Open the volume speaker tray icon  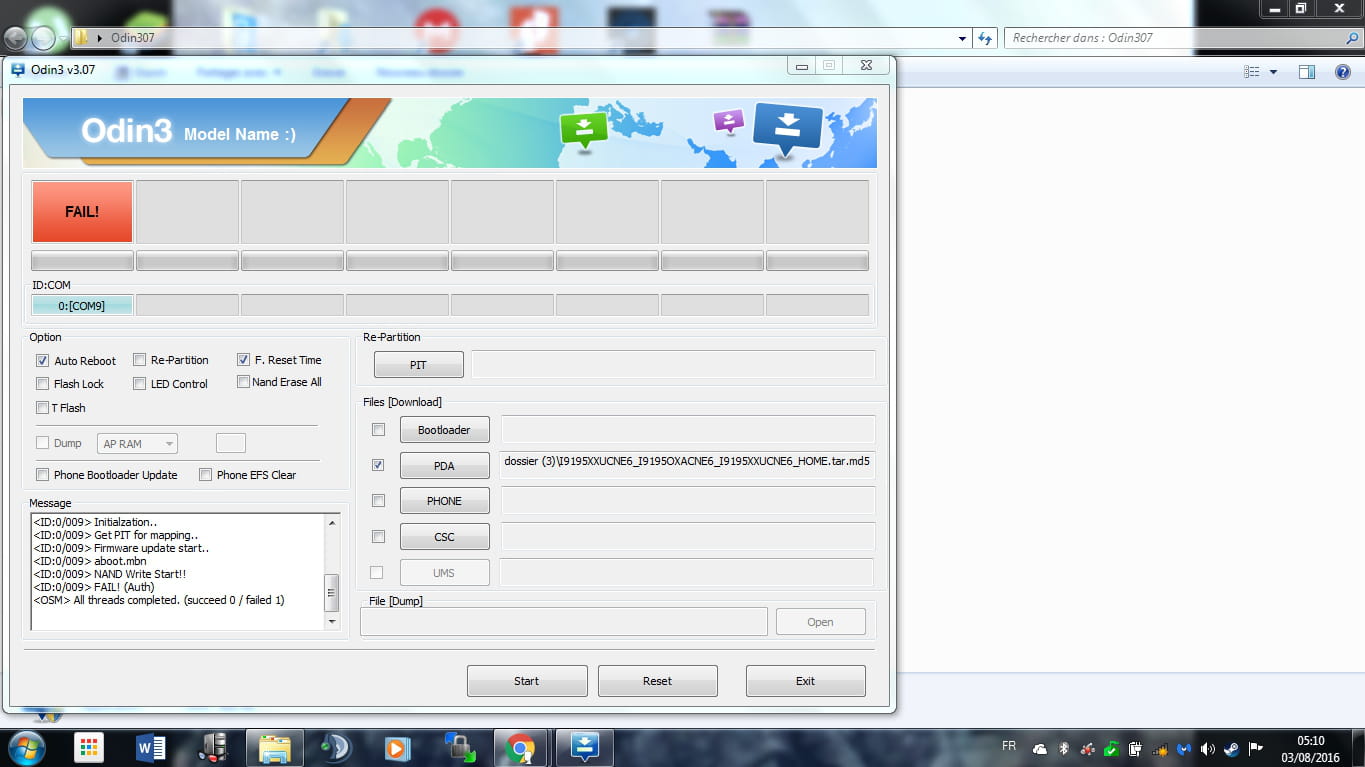pyautogui.click(x=1207, y=748)
